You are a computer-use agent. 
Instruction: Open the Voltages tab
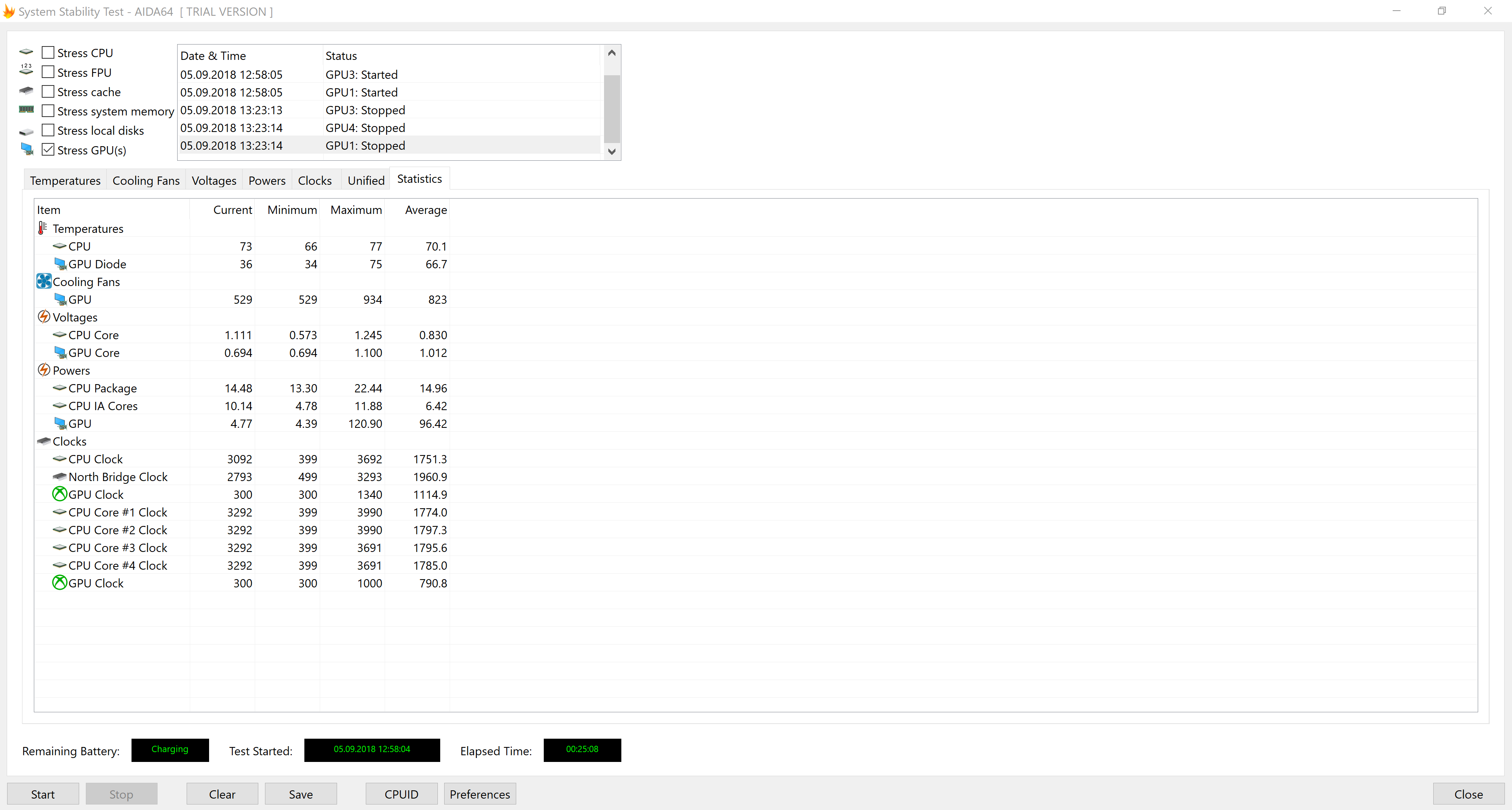click(x=214, y=180)
